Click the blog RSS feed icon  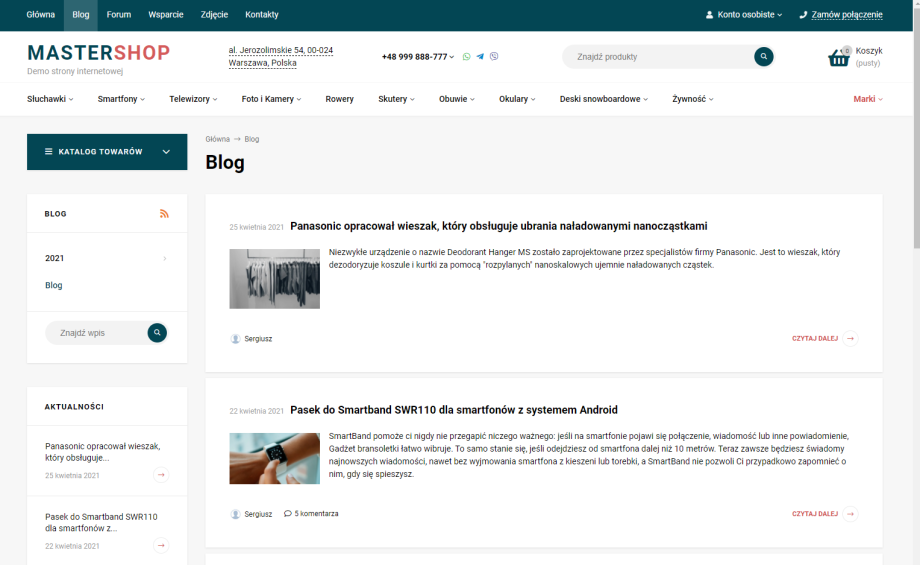[164, 214]
